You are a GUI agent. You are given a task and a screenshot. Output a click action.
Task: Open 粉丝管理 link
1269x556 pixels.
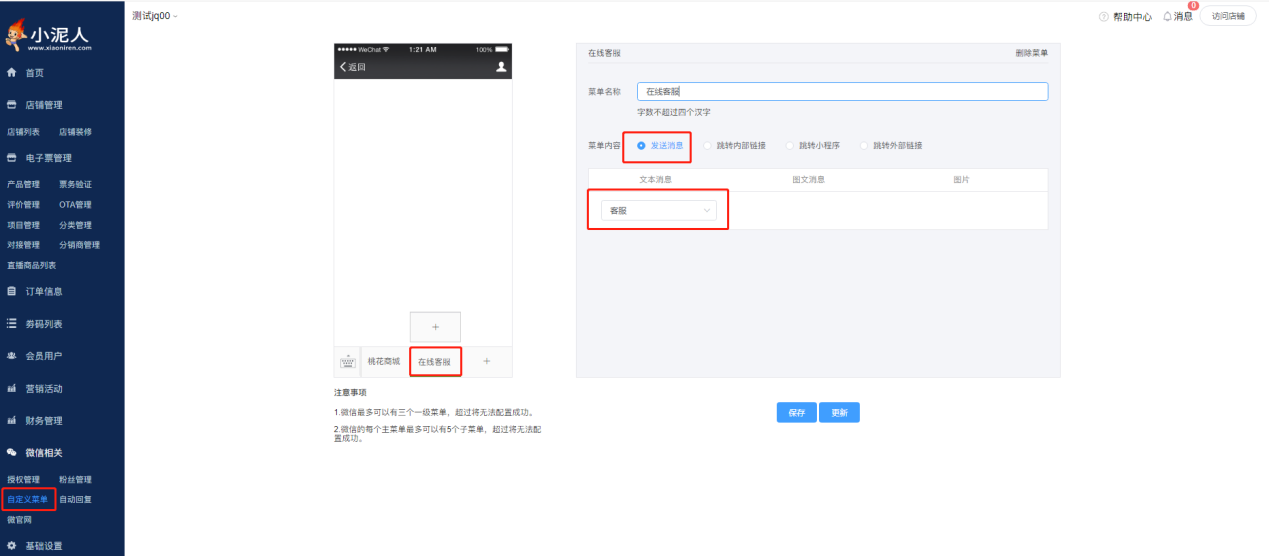pos(75,480)
